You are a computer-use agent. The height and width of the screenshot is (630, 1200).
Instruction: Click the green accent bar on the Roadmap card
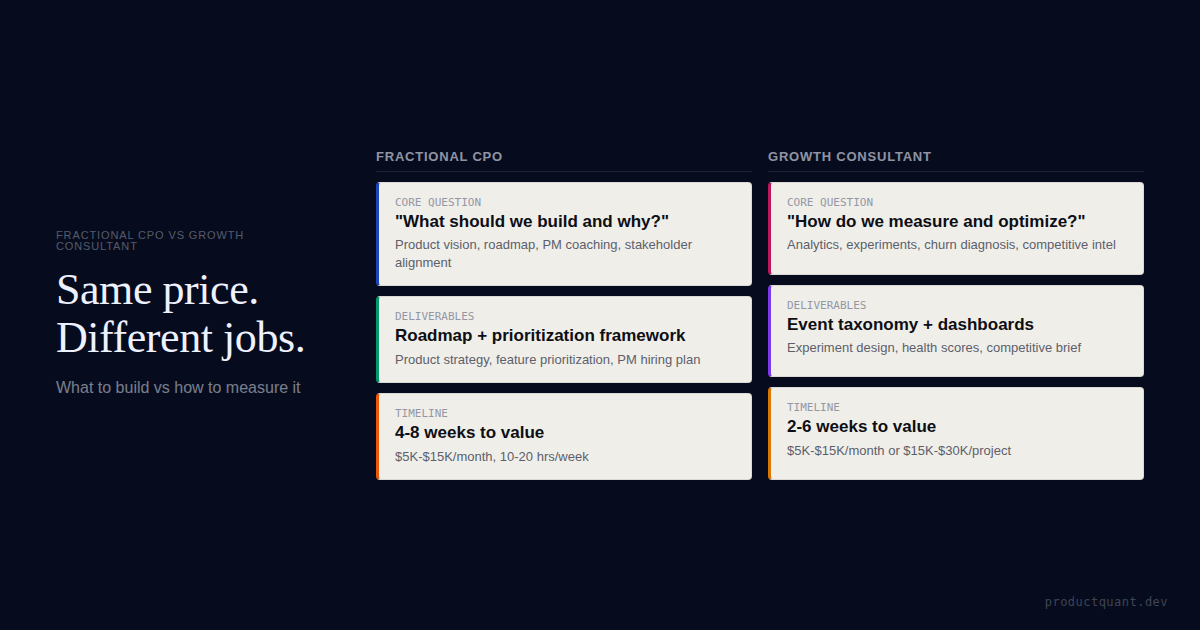[x=378, y=339]
